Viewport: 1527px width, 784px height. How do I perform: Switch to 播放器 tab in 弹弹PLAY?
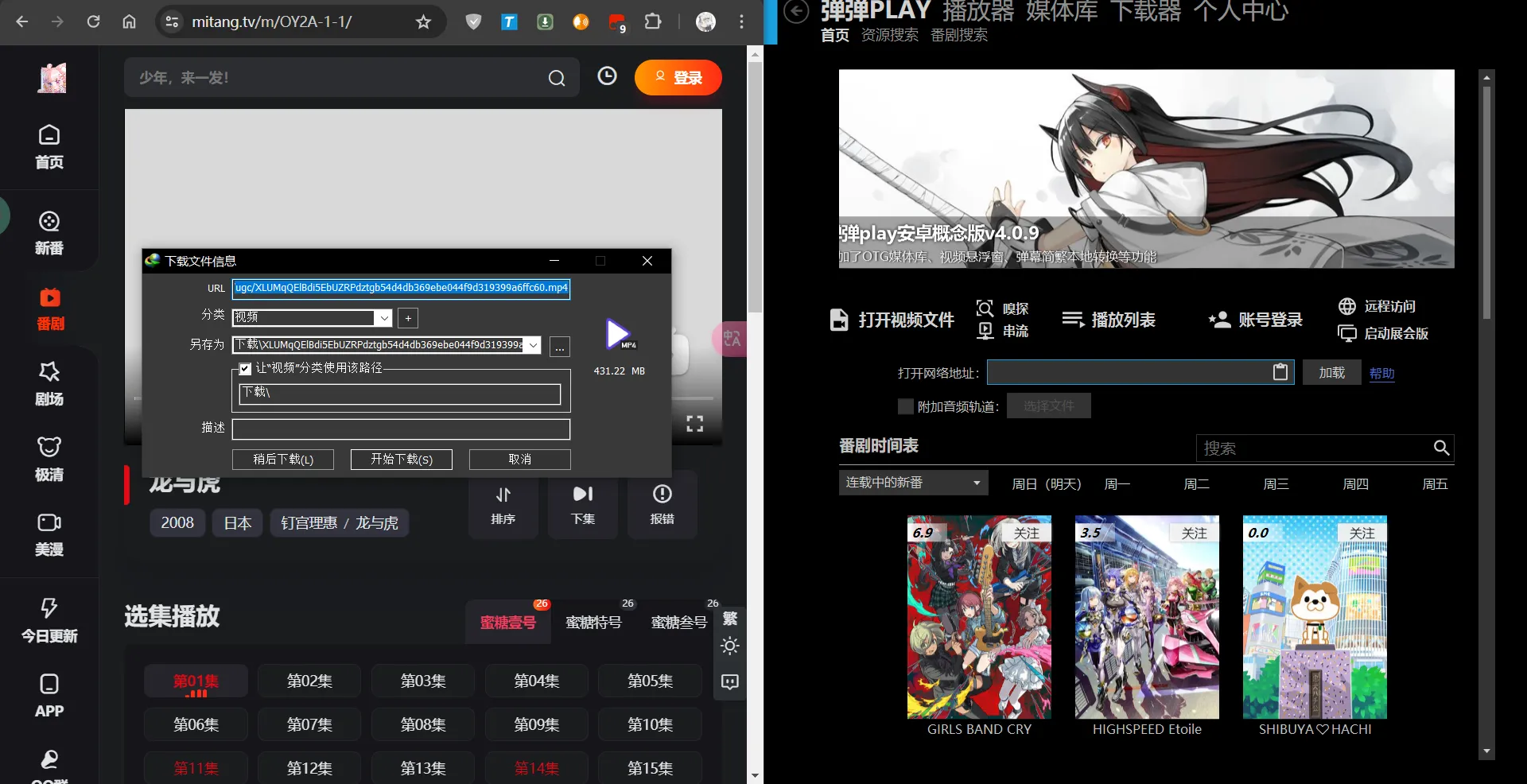pyautogui.click(x=978, y=10)
